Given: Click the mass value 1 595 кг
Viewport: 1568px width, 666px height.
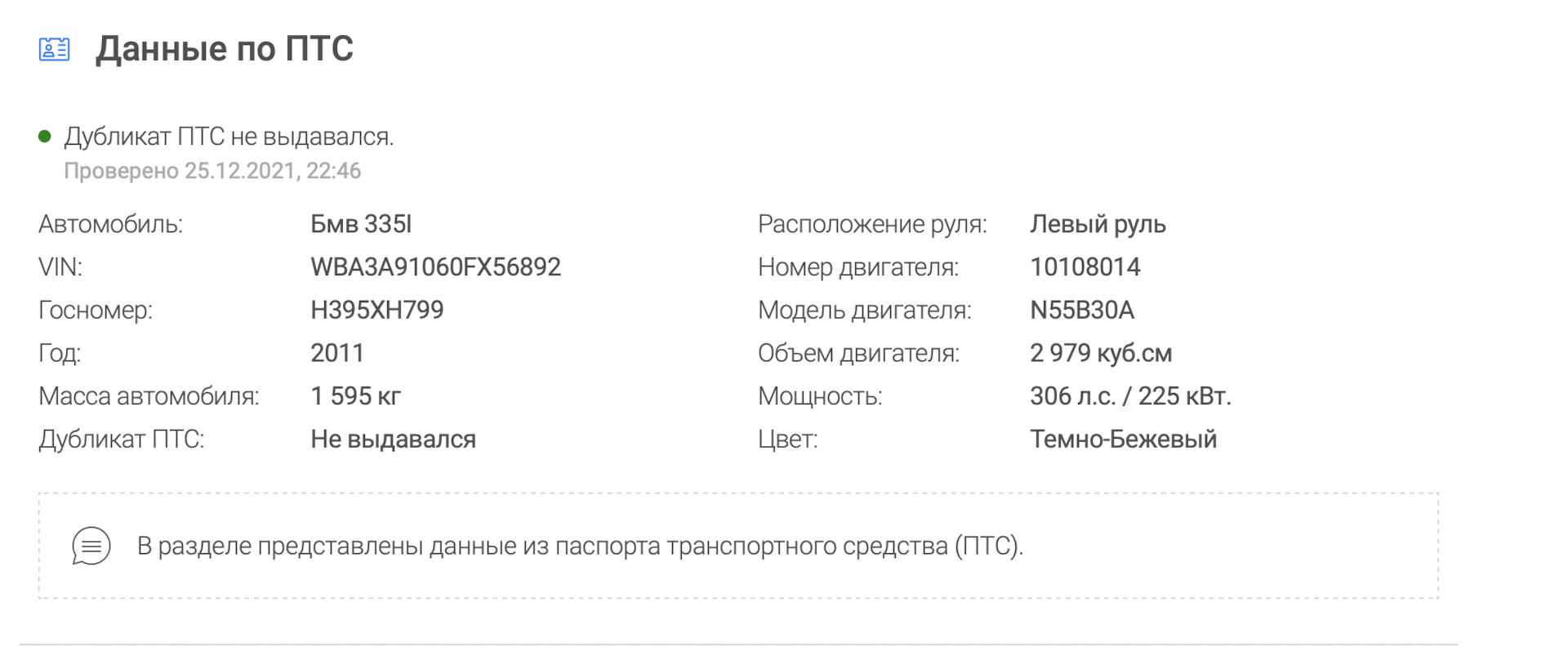Looking at the screenshot, I should 355,396.
